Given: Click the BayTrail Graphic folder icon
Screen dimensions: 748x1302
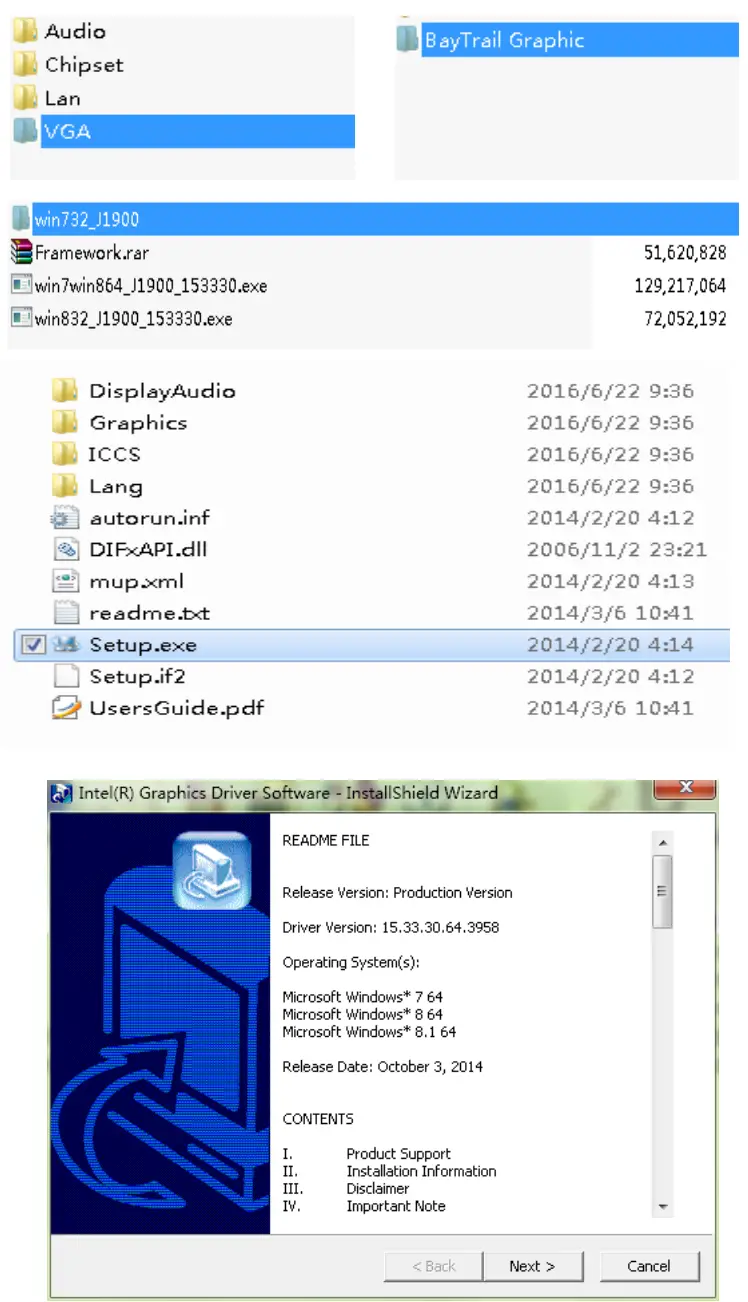Looking at the screenshot, I should tap(408, 40).
